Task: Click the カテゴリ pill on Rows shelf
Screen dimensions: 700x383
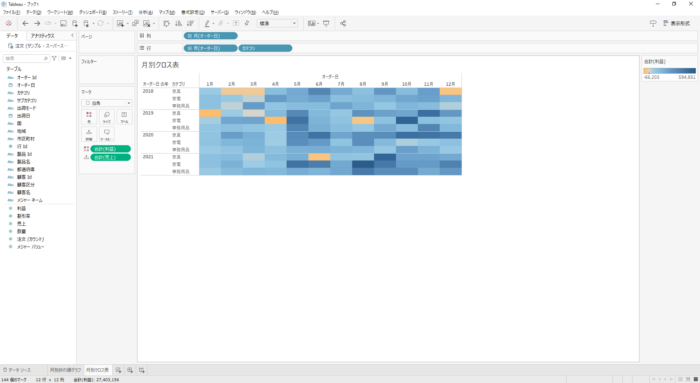Action: point(266,48)
